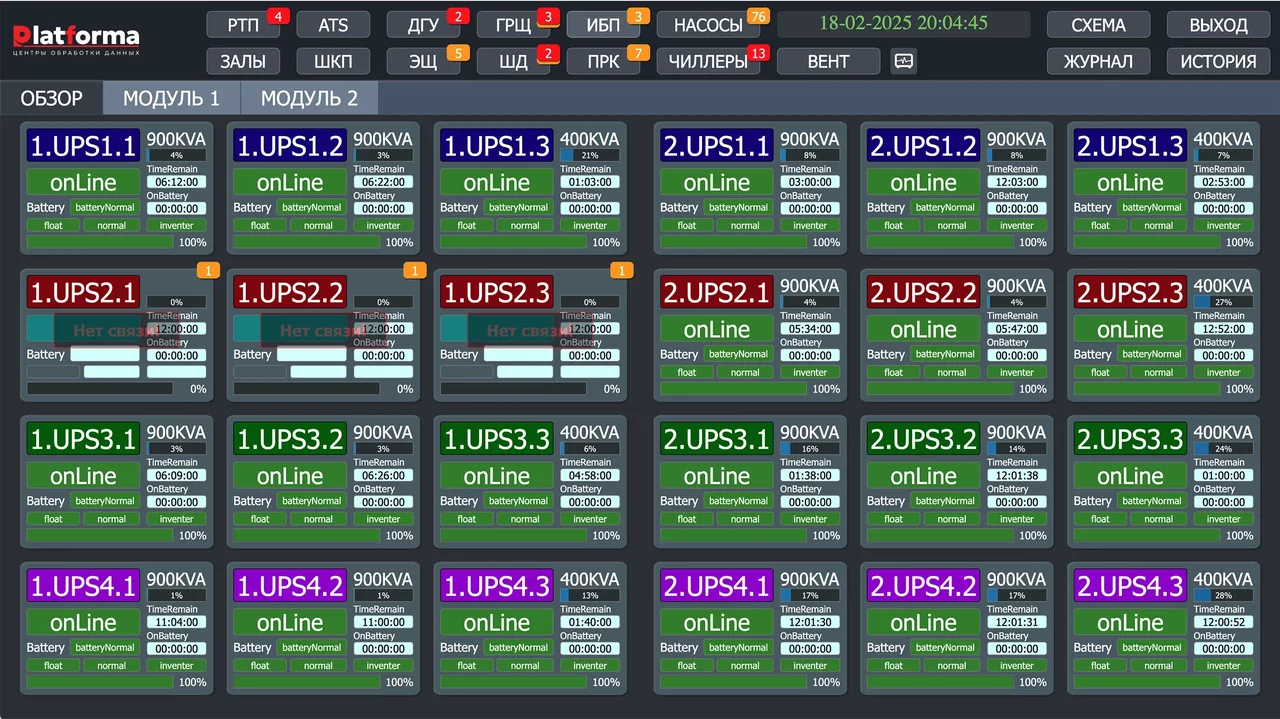Open the СХЕМА view
The height and width of the screenshot is (719, 1280).
tap(1098, 25)
